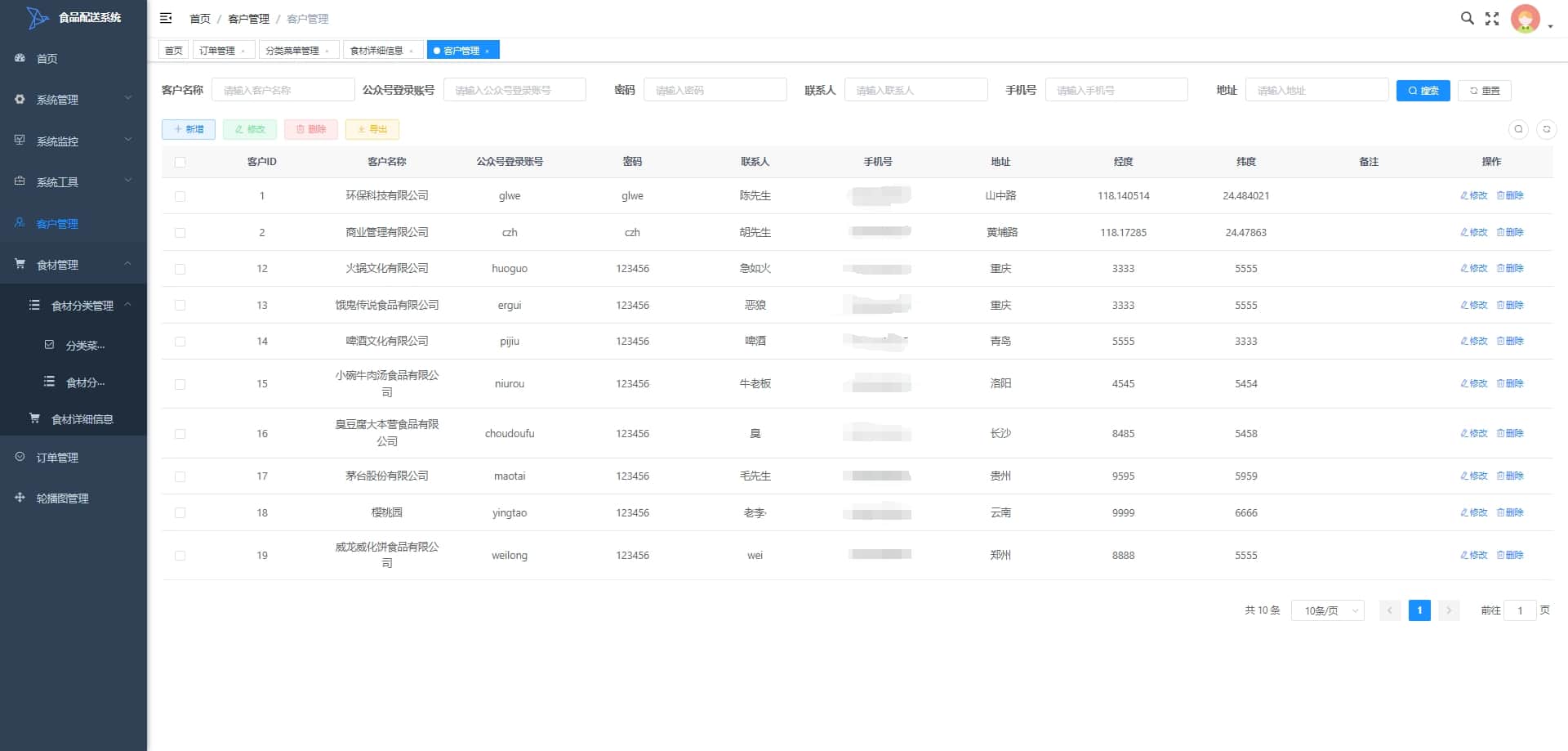Go to the previous page arrow
Viewport: 1568px width, 751px height.
(x=1390, y=610)
